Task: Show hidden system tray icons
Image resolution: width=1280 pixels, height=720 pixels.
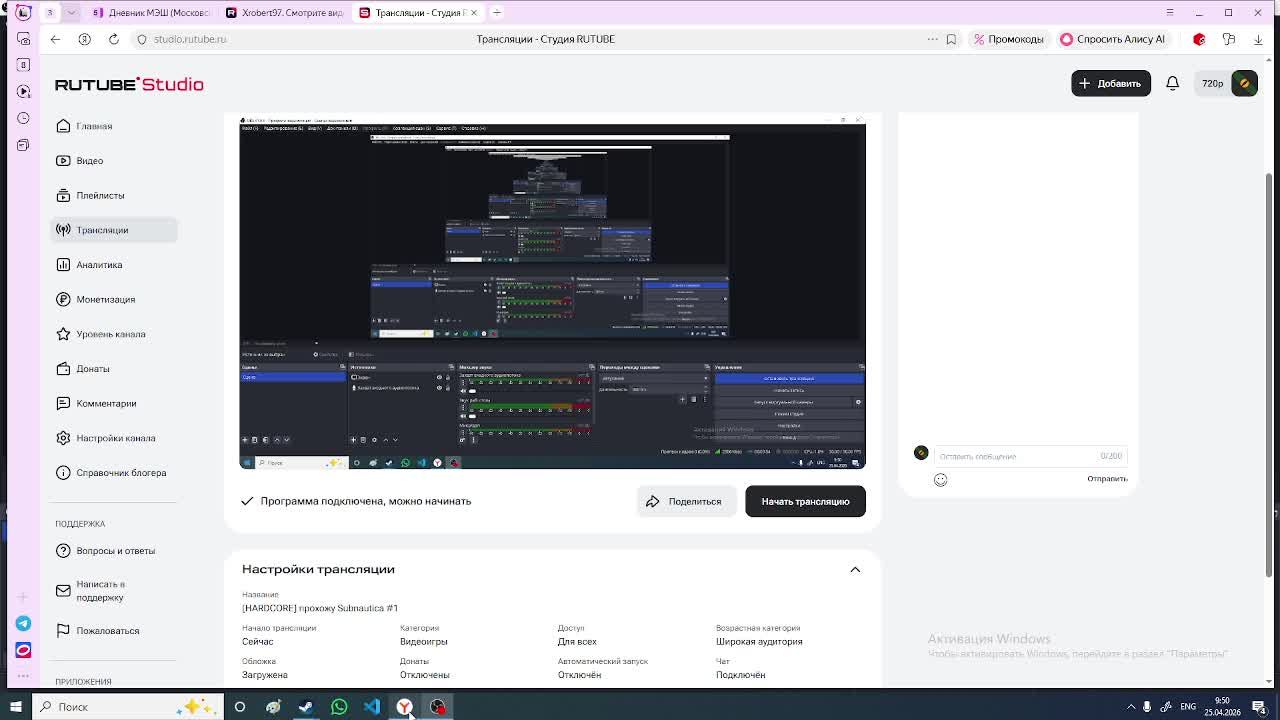Action: pos(1131,707)
